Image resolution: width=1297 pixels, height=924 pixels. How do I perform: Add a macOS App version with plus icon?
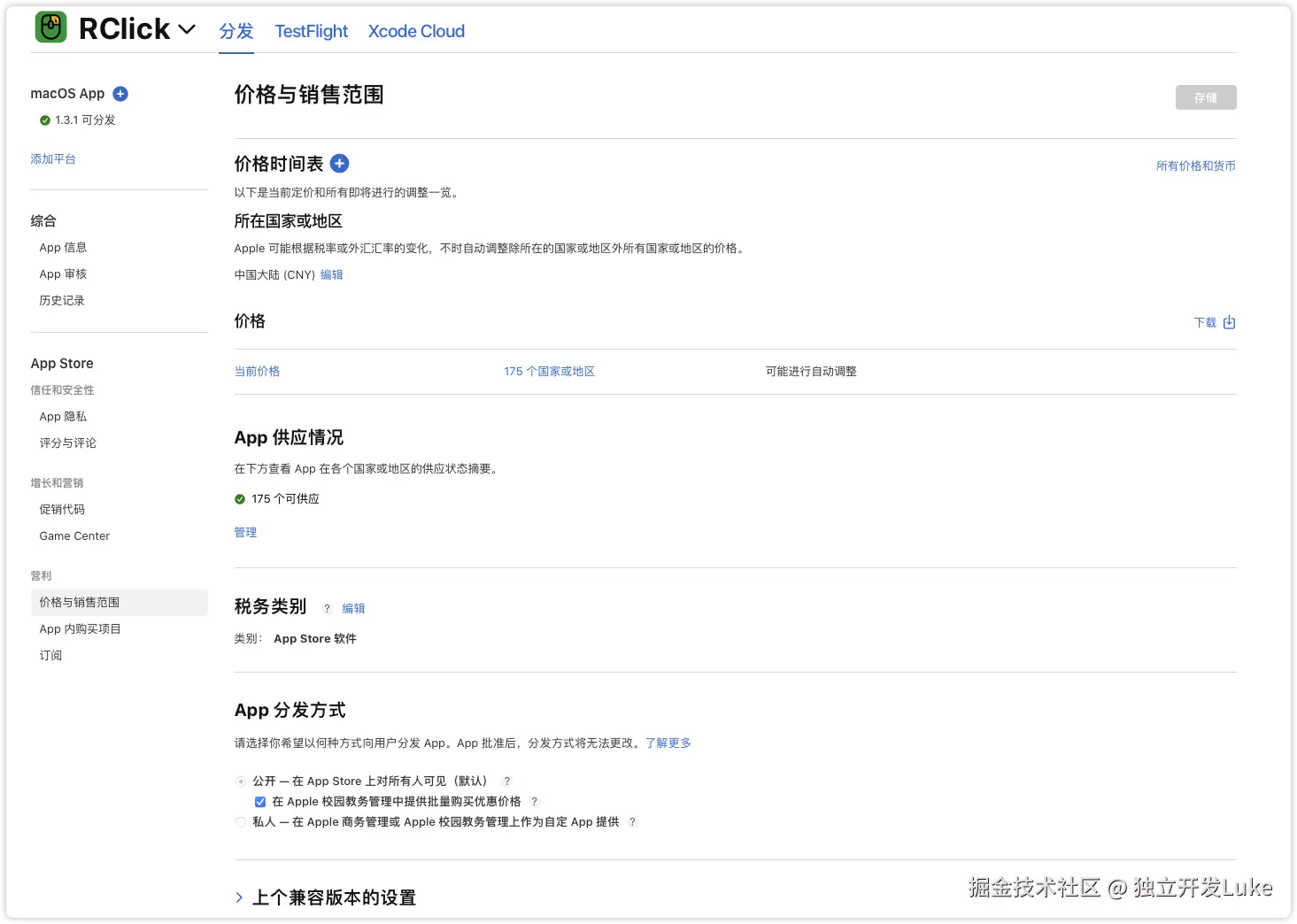point(121,94)
